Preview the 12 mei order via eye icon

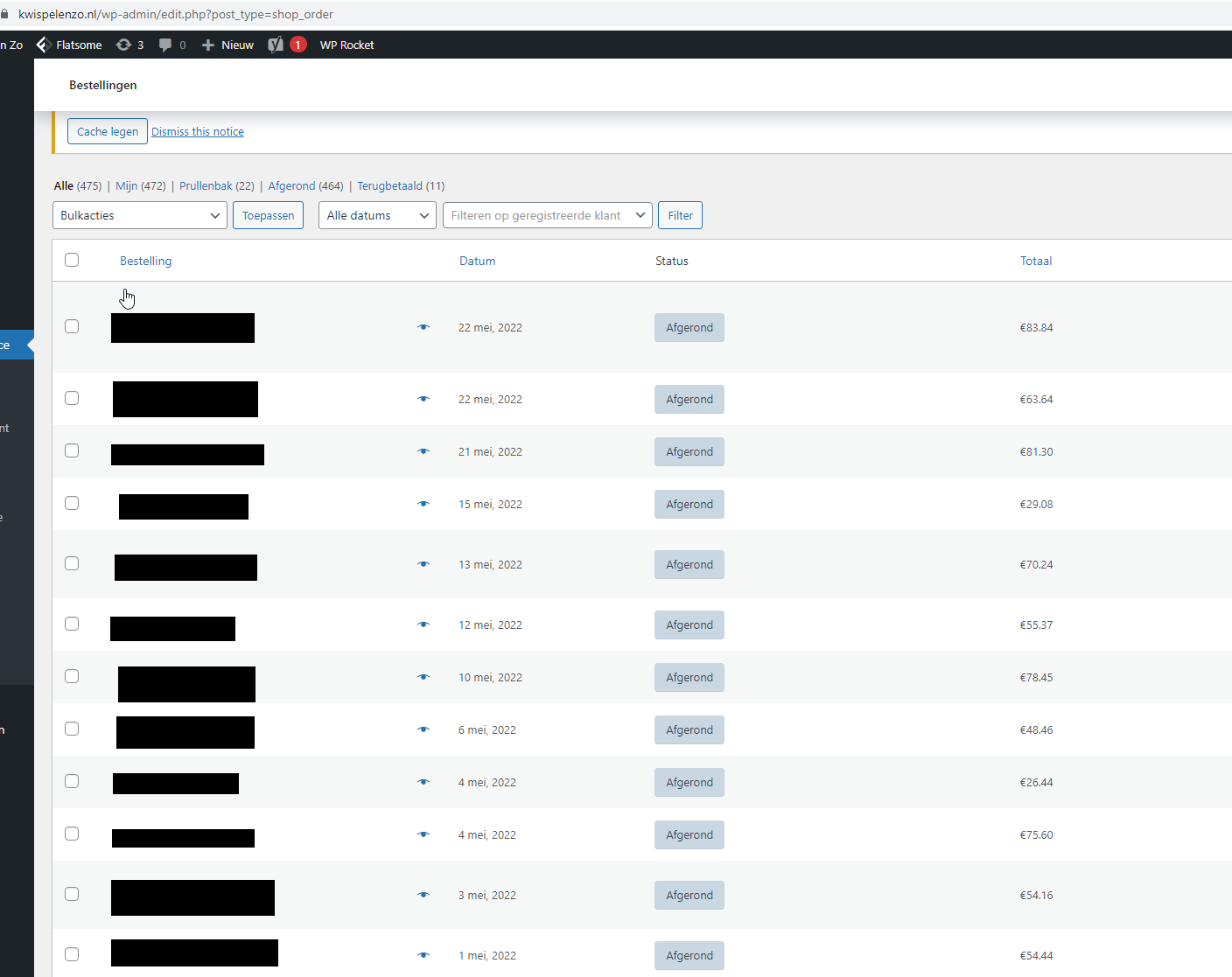[423, 625]
